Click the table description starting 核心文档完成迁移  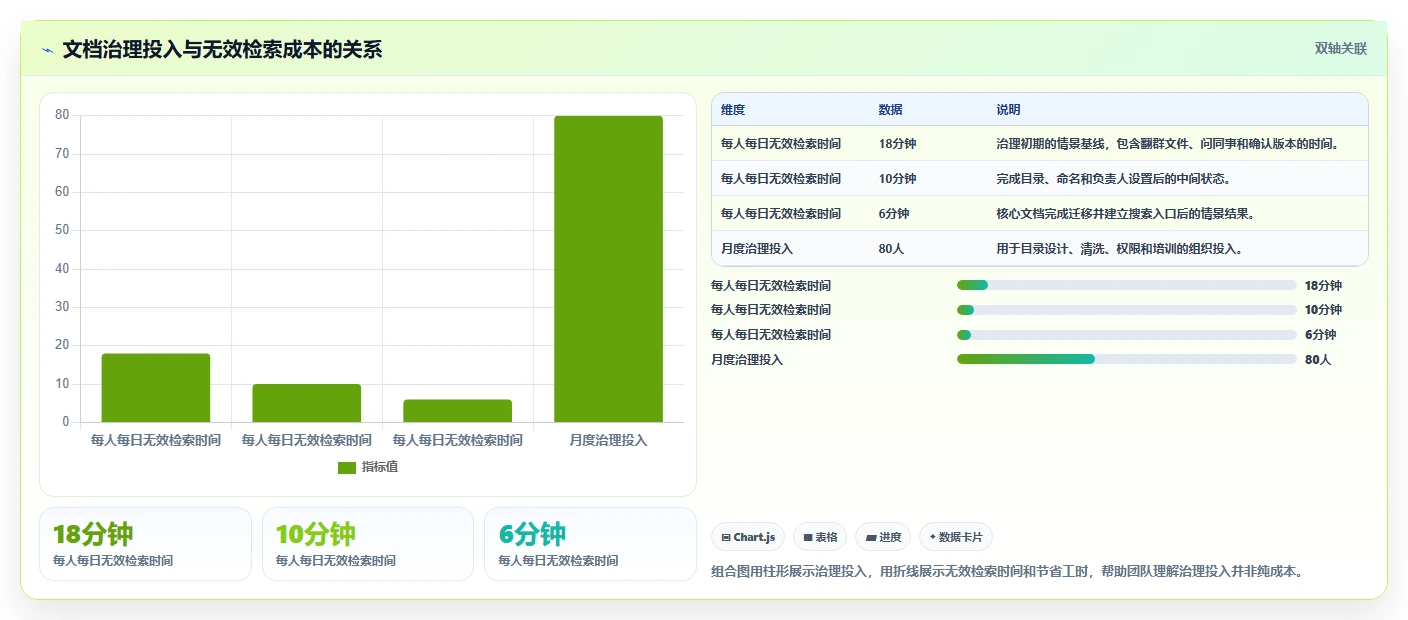pyautogui.click(x=1125, y=214)
